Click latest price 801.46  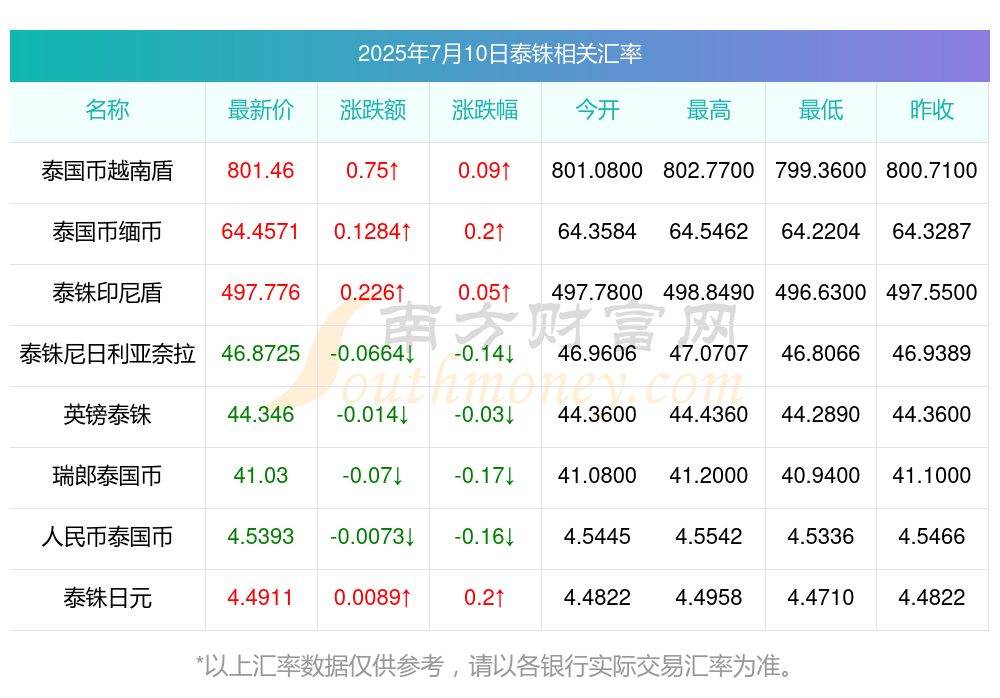tap(261, 170)
